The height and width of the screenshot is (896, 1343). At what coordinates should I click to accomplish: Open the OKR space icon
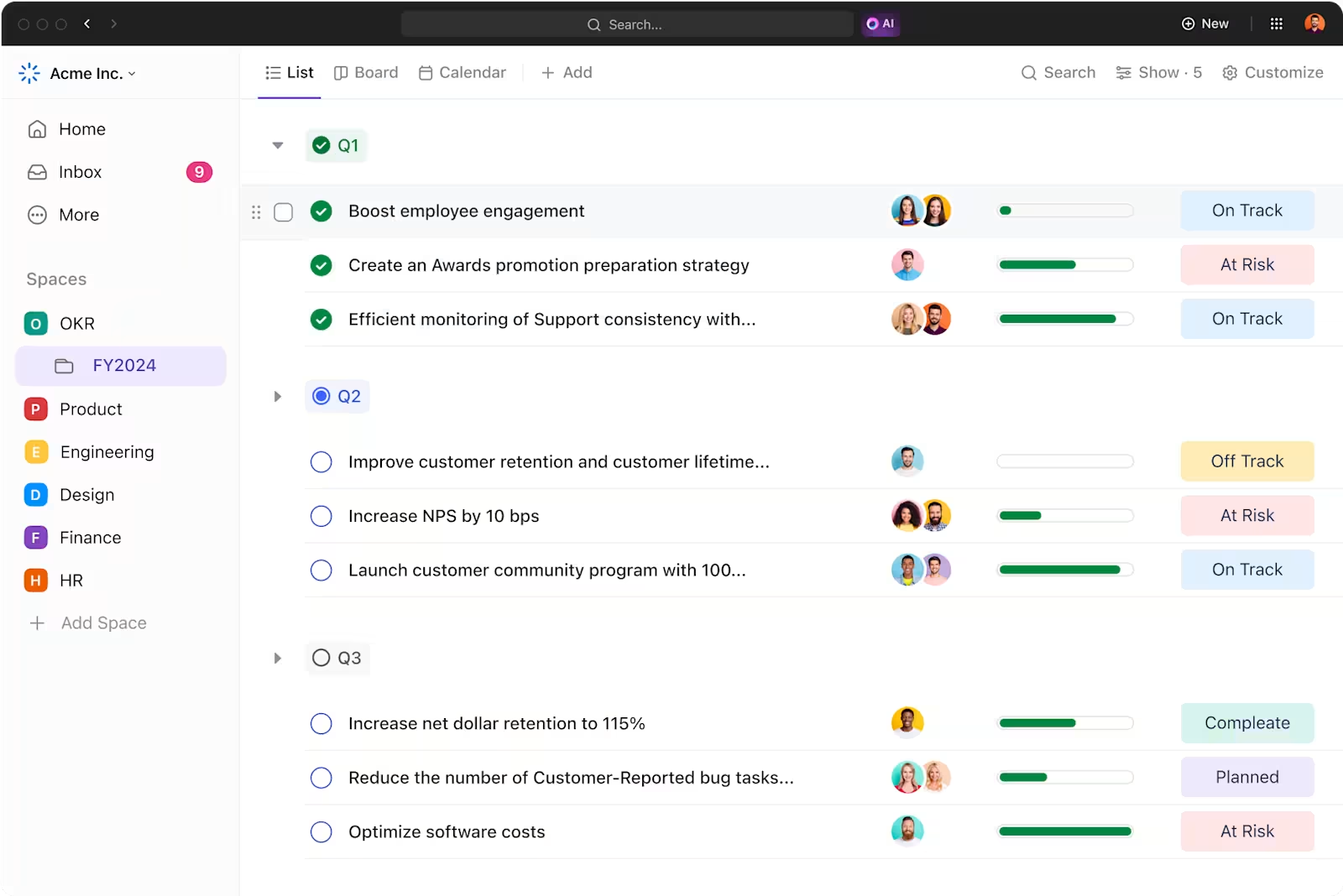tap(35, 324)
